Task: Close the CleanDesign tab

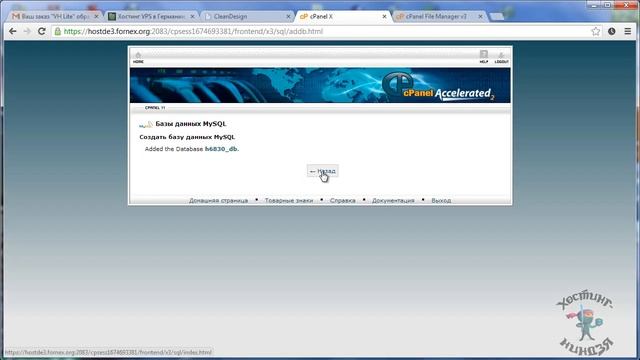Action: pyautogui.click(x=288, y=16)
